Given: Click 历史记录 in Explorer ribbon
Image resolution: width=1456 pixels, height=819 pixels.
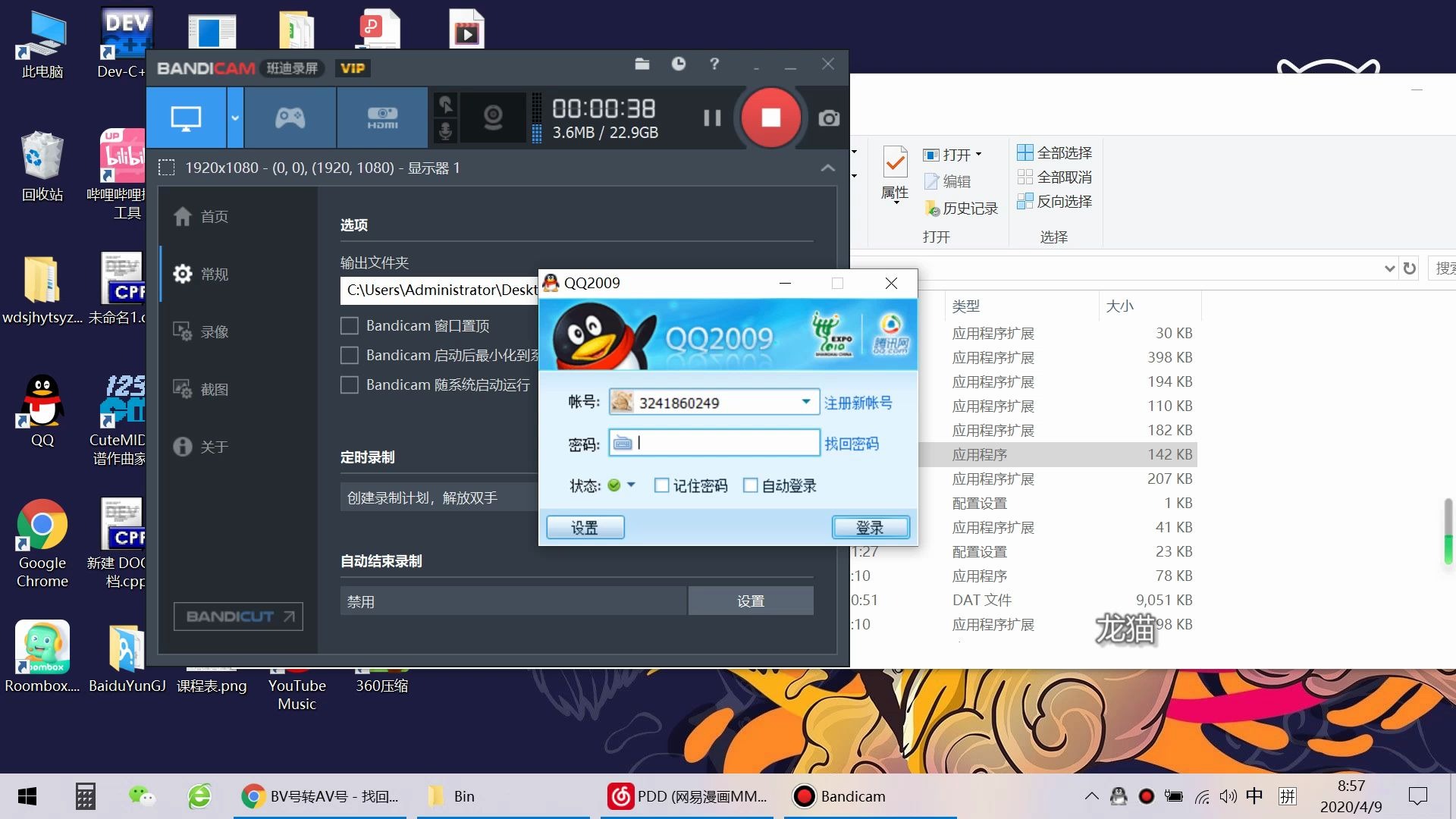Looking at the screenshot, I should (x=961, y=208).
